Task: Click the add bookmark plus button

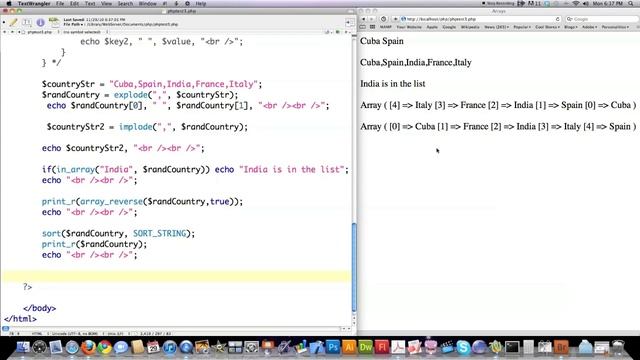Action: tap(395, 19)
